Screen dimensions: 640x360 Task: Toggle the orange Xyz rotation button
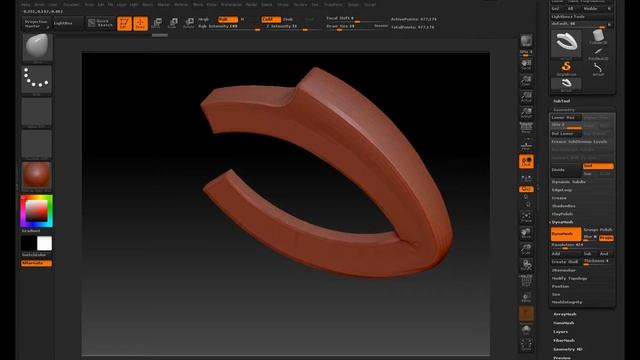(x=526, y=189)
